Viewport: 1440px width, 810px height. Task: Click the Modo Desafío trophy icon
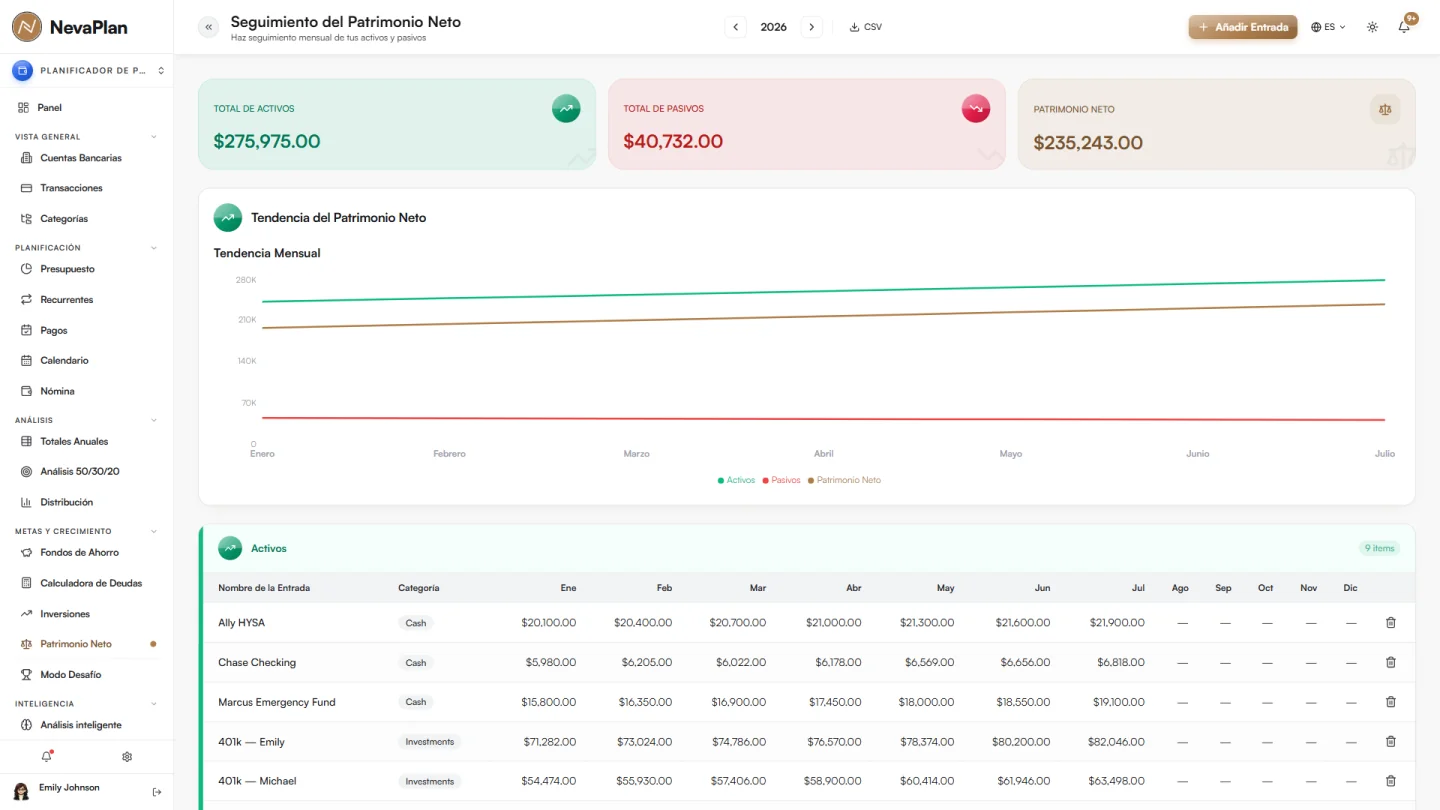click(27, 675)
